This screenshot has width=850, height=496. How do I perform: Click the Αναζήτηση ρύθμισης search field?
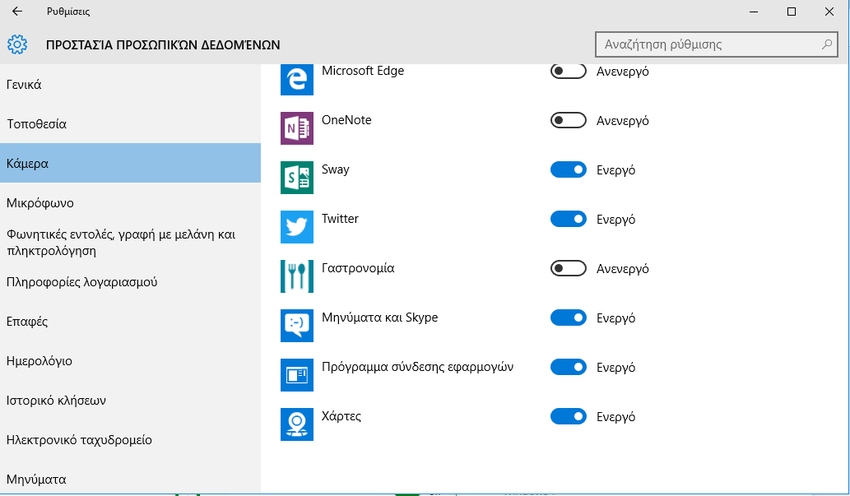[705, 45]
